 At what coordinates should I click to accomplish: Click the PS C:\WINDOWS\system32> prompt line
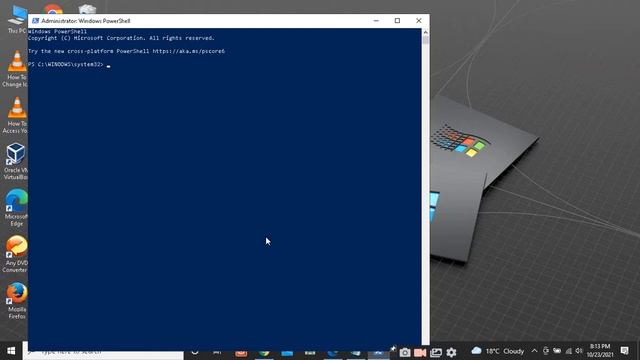(66, 64)
